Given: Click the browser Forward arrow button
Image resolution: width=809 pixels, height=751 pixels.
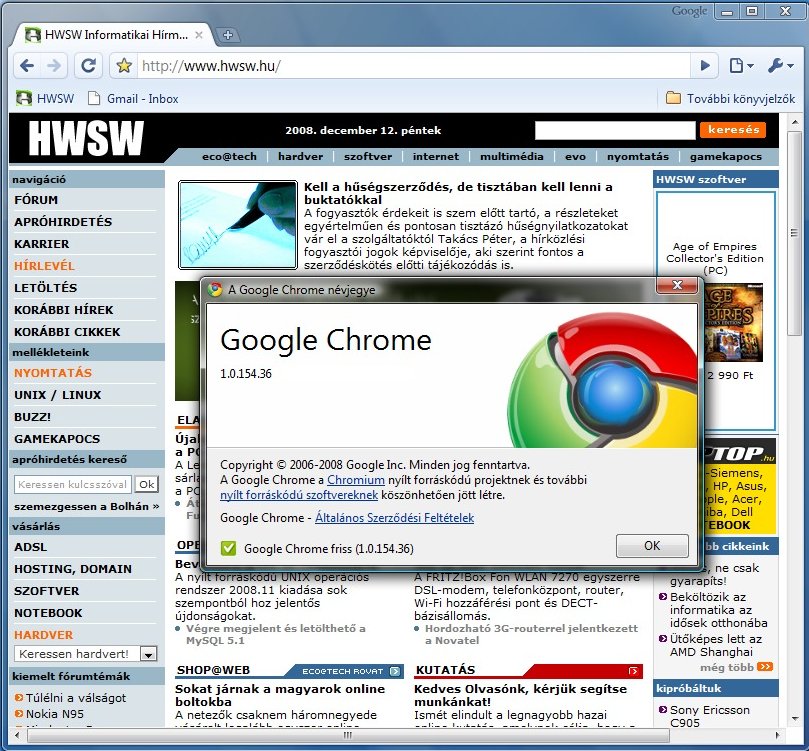Looking at the screenshot, I should click(54, 66).
